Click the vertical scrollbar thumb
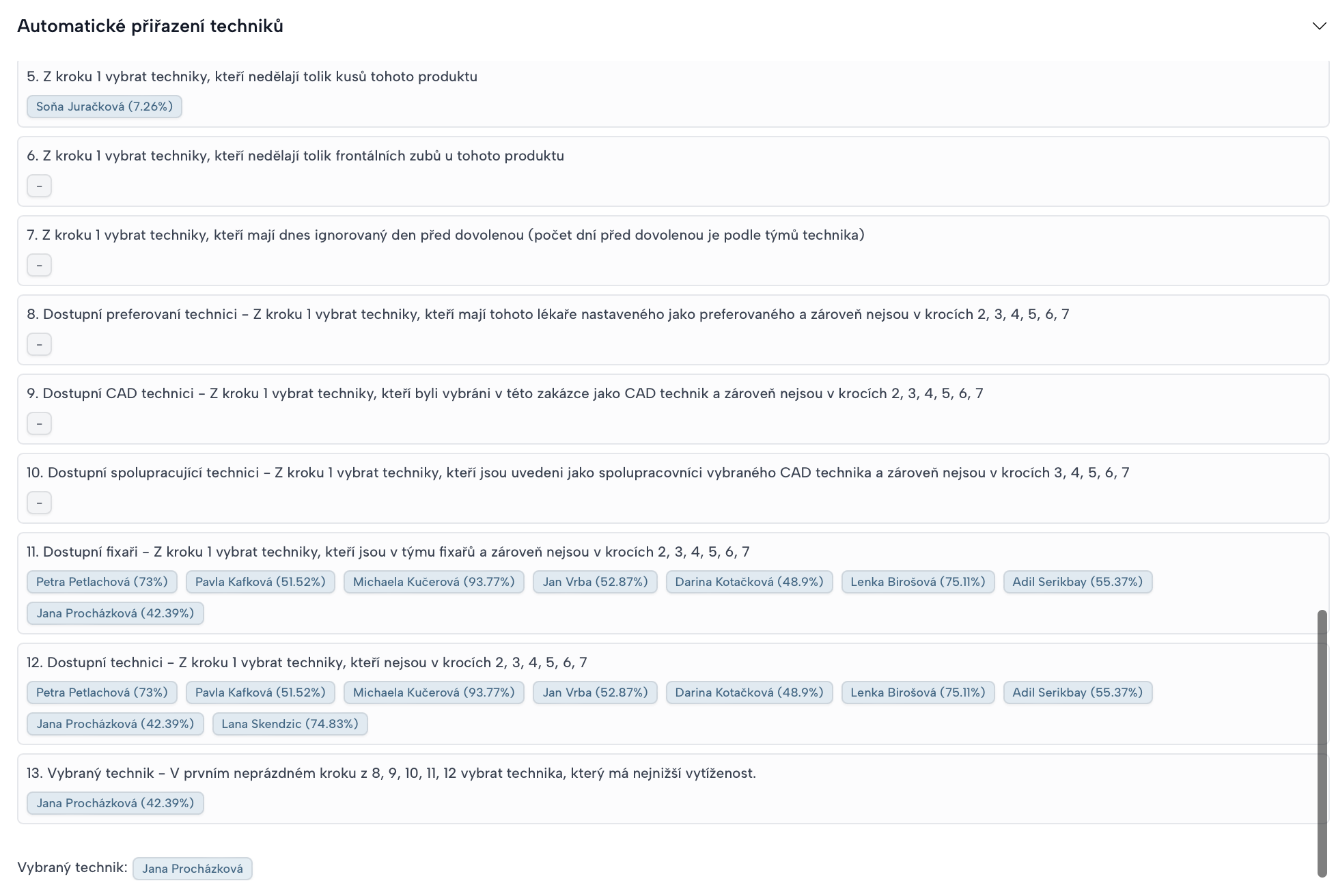This screenshot has height=896, width=1336. (x=1322, y=743)
